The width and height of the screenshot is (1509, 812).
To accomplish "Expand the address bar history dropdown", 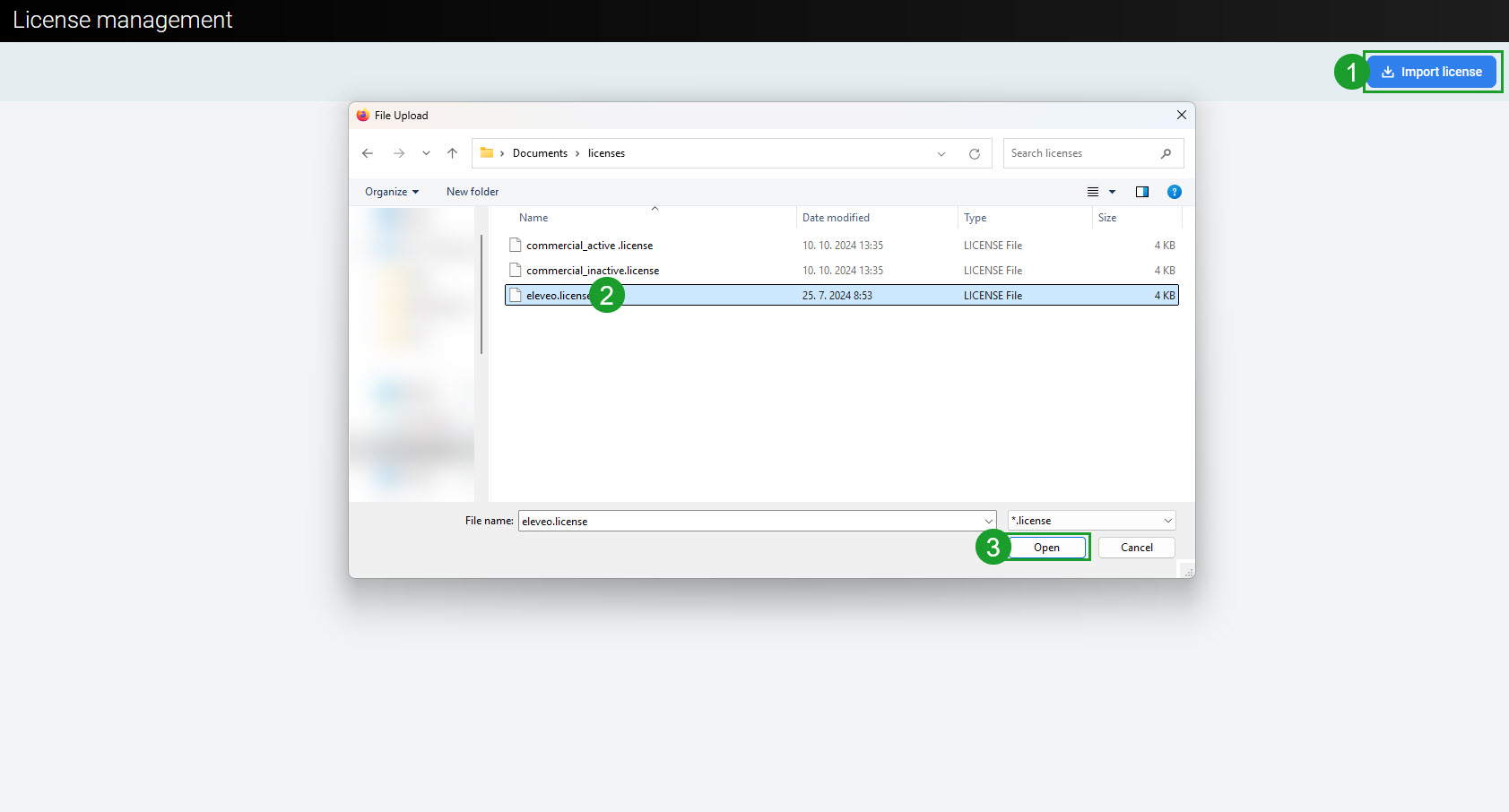I will (941, 154).
